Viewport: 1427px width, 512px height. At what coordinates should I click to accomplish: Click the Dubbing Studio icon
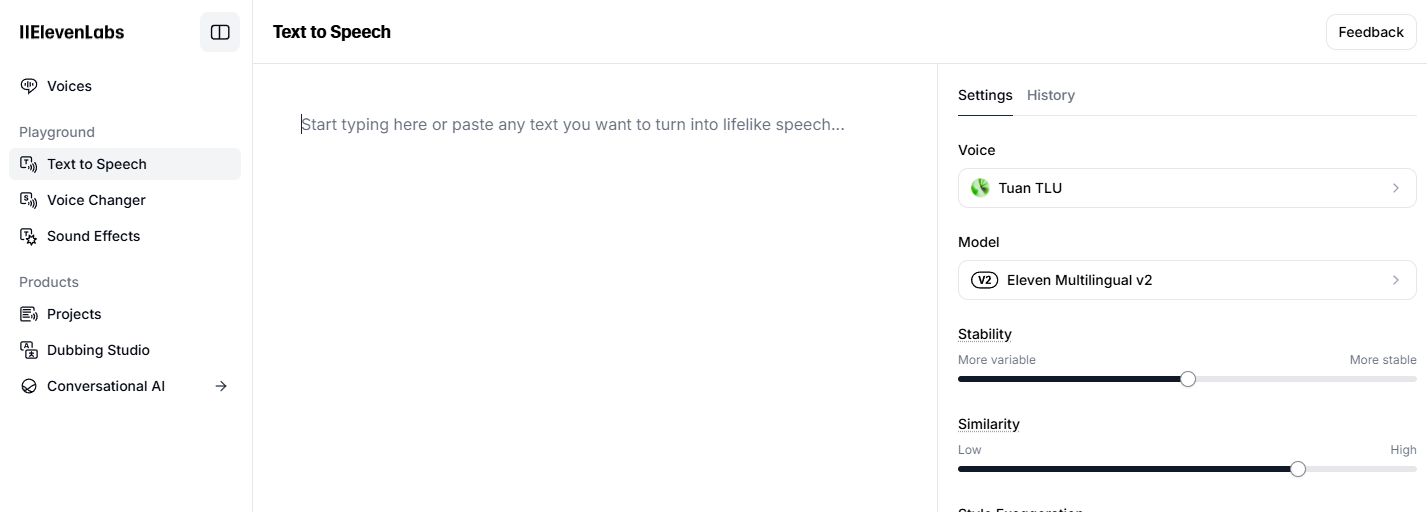29,350
